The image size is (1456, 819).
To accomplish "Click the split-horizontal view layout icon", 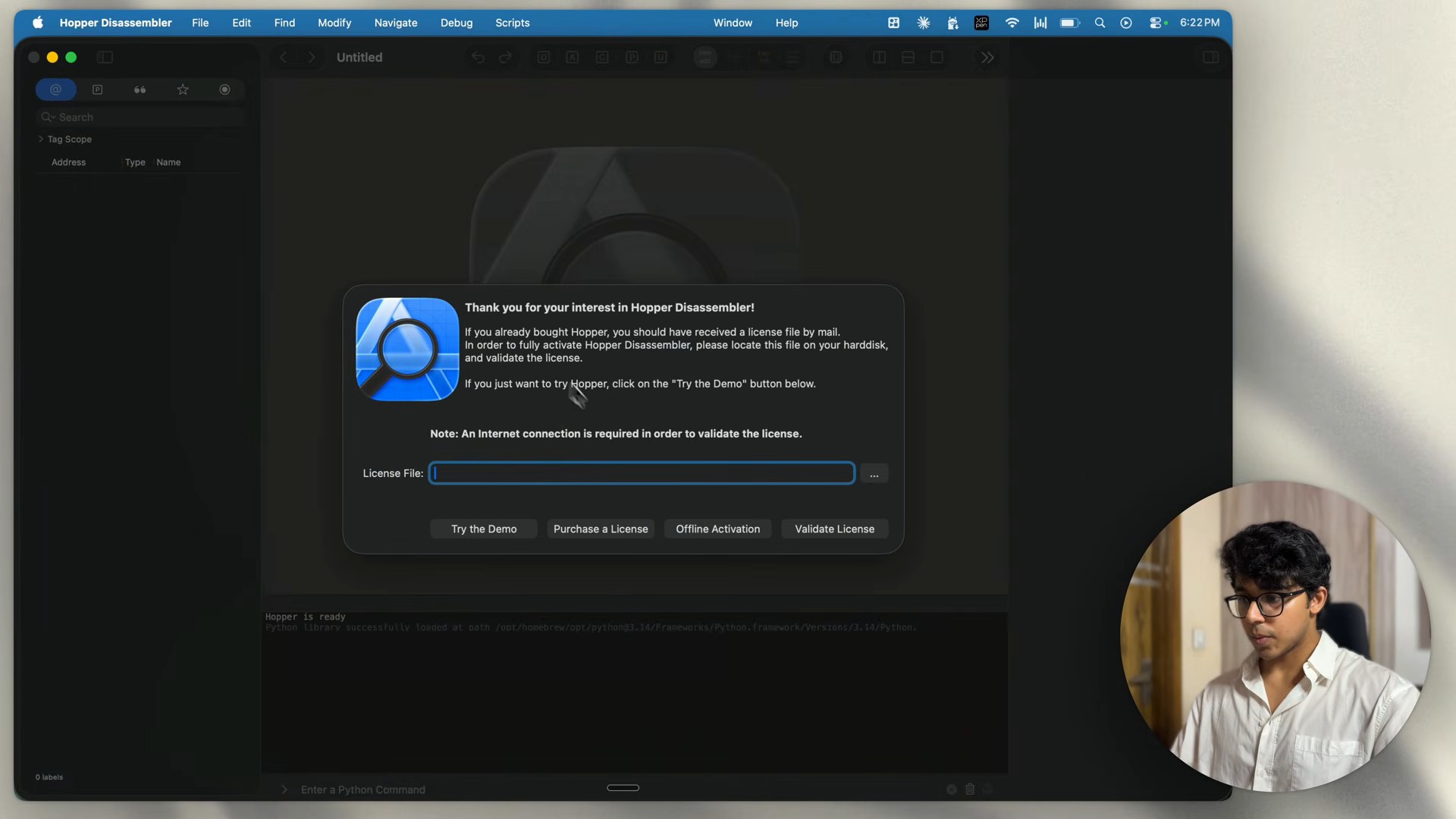I will 908,57.
